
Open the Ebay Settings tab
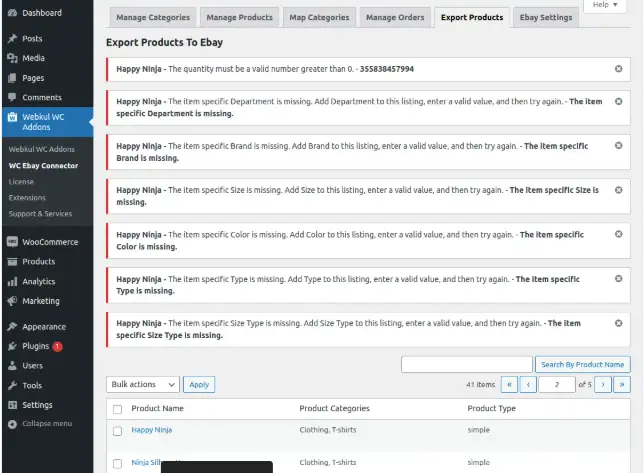tap(547, 17)
